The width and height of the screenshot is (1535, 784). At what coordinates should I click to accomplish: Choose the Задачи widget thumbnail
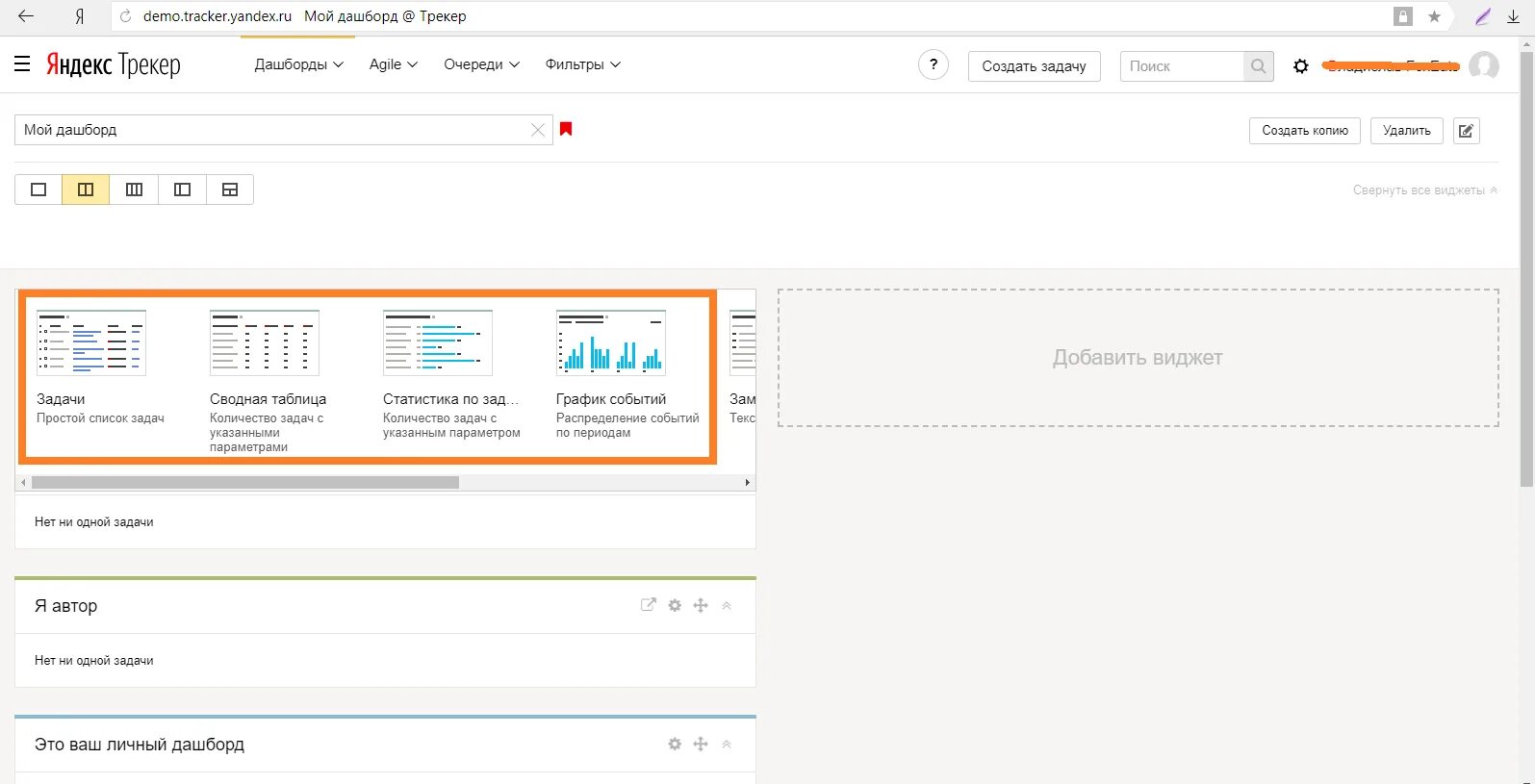(91, 342)
